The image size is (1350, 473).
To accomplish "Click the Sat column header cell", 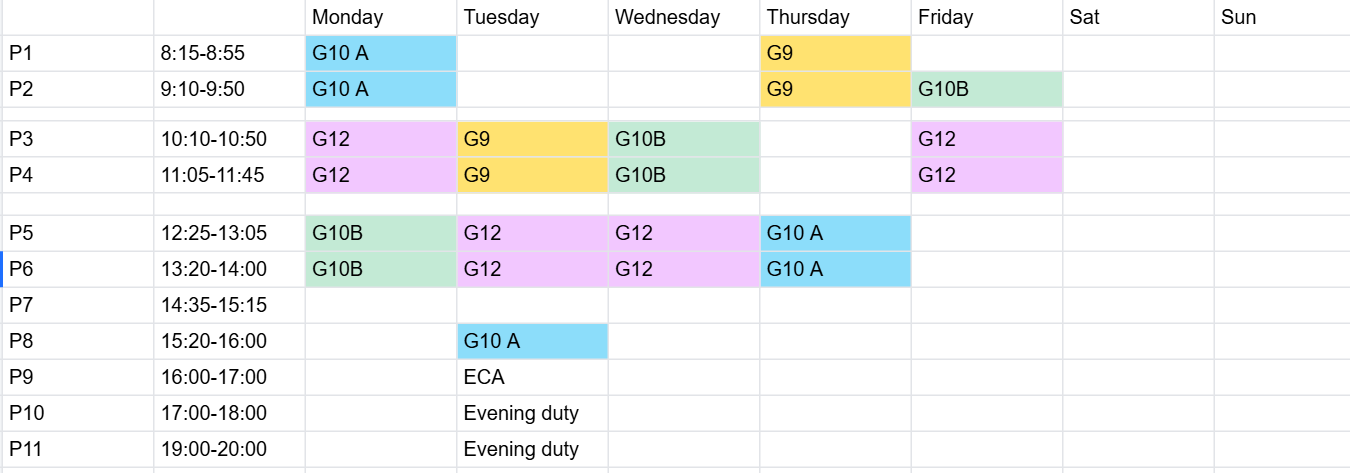I will click(1138, 17).
